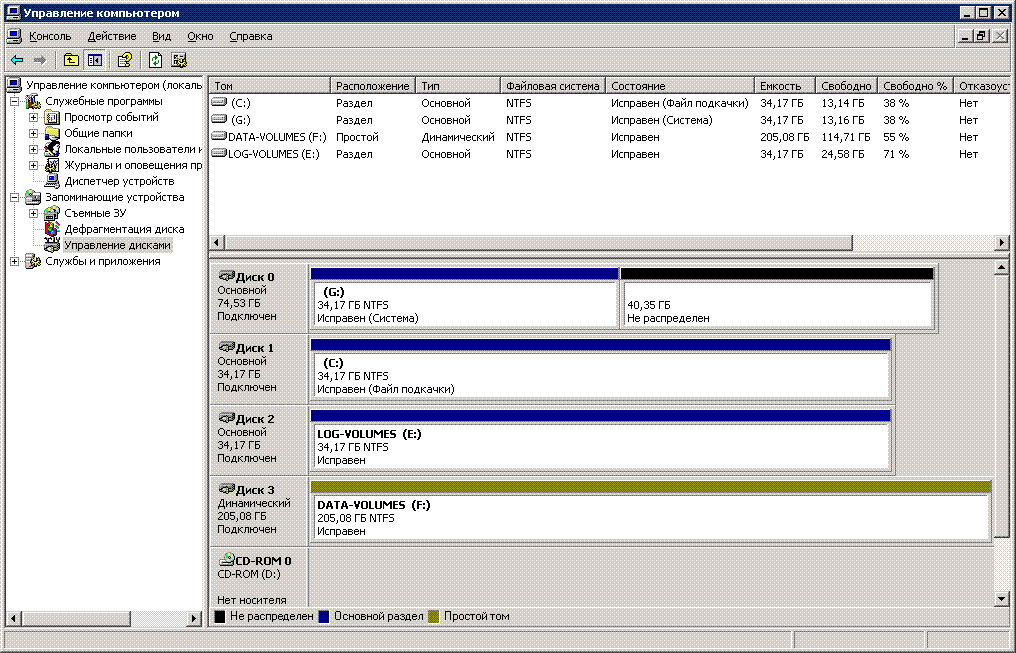The image size is (1016, 653).
Task: Click the Диск 3 disk icon
Action: (226, 490)
